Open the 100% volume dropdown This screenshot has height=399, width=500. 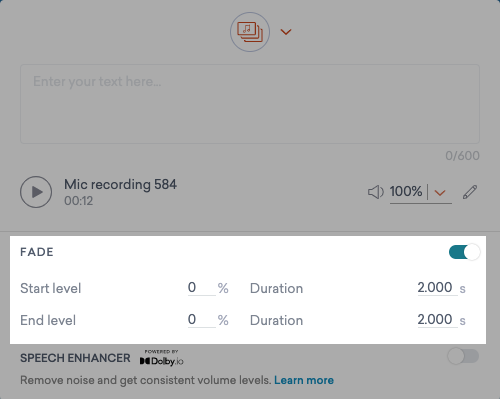tap(440, 193)
